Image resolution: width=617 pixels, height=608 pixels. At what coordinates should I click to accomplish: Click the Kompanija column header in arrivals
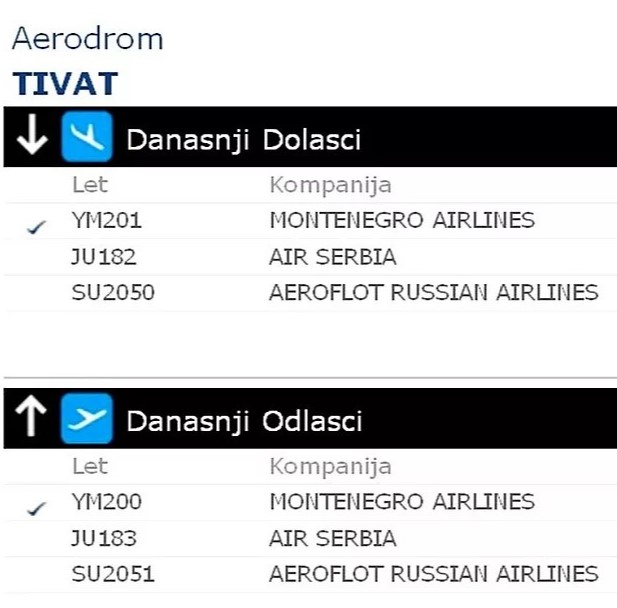coord(330,185)
